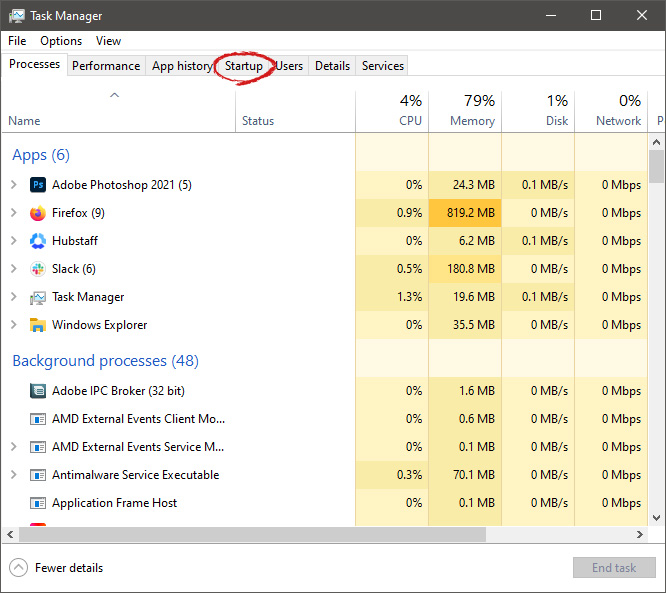Expand the Slack process group
Image resolution: width=666 pixels, height=593 pixels.
tap(14, 268)
